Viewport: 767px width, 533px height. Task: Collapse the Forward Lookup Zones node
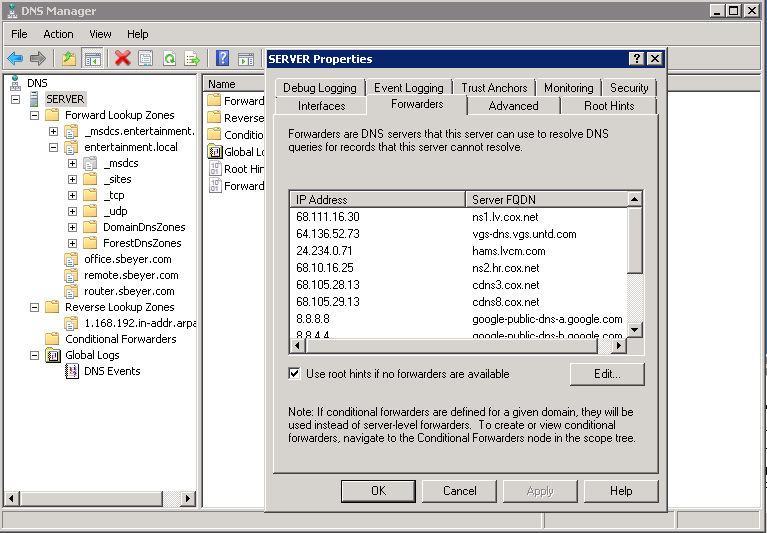(x=35, y=115)
